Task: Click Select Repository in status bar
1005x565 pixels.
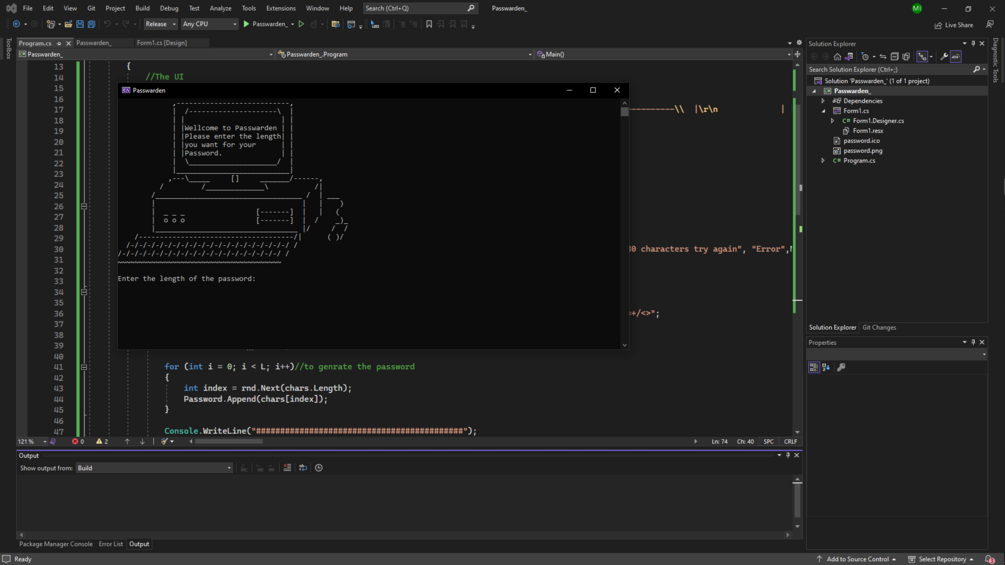Action: 942,559
